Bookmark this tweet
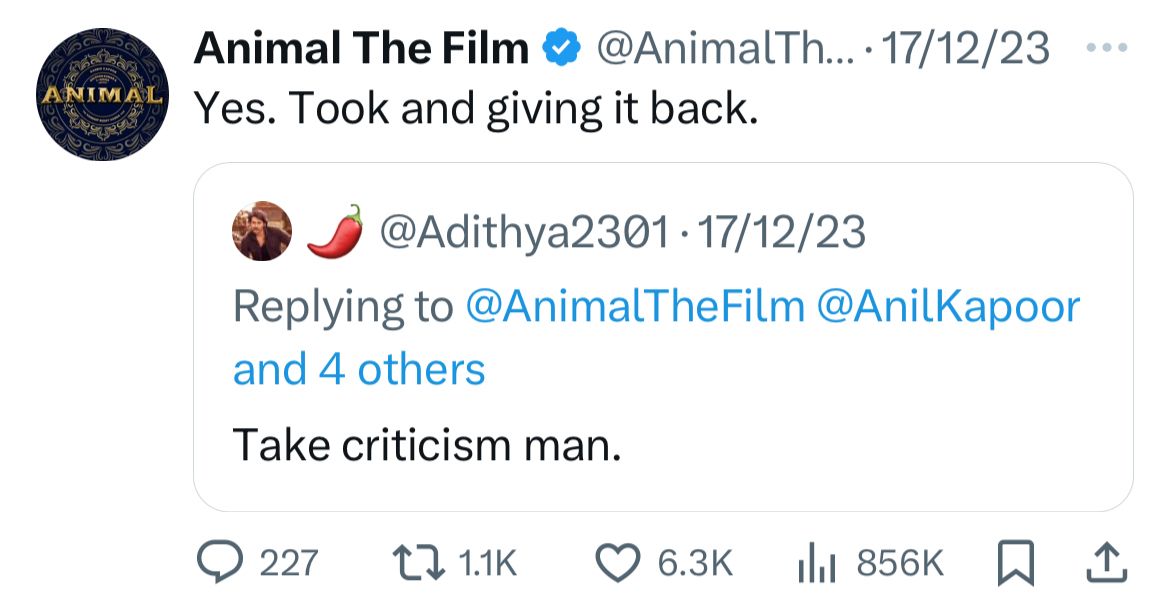 point(1016,563)
